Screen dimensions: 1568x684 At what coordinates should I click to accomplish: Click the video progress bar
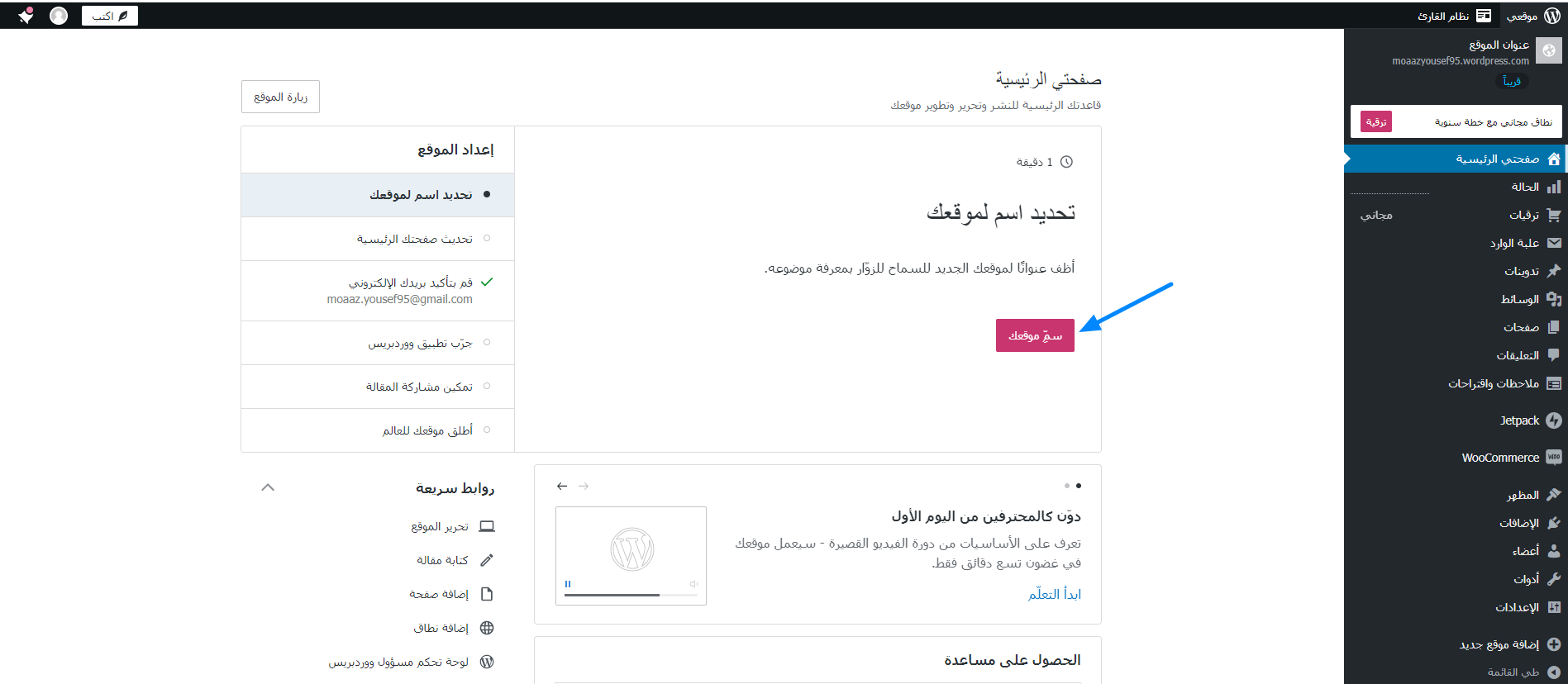coord(631,595)
